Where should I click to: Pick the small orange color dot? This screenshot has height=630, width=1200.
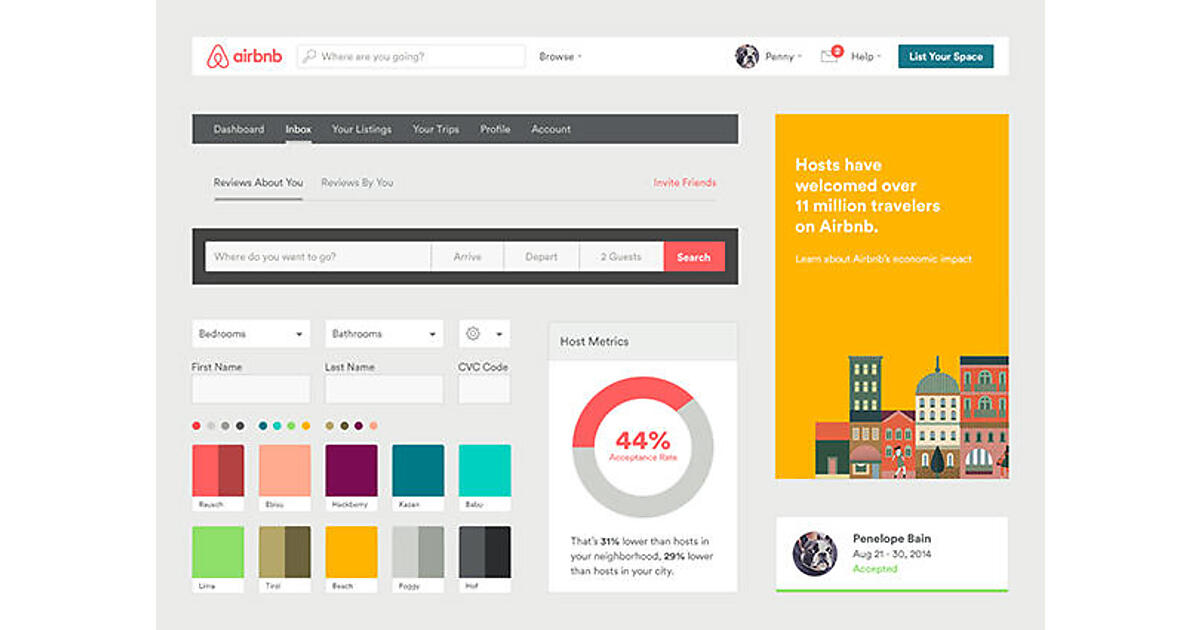[x=306, y=426]
